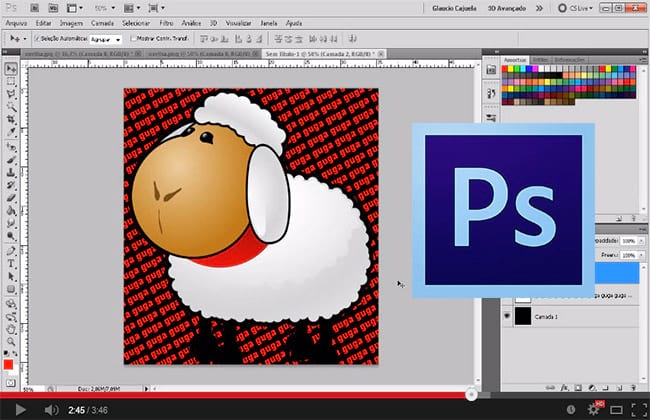Screen dimensions: 650x420
Task: Click the create new layer icon
Action: click(619, 388)
